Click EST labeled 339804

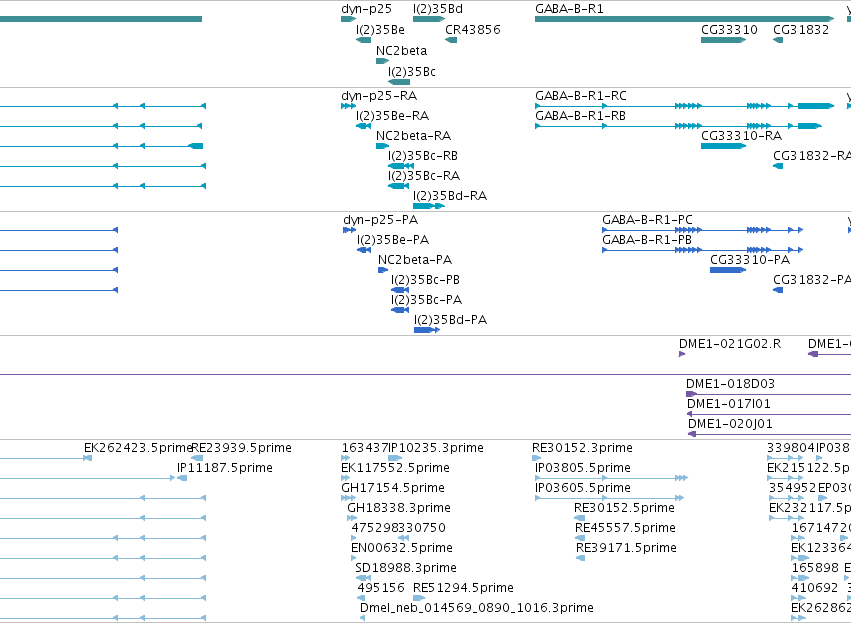point(791,448)
